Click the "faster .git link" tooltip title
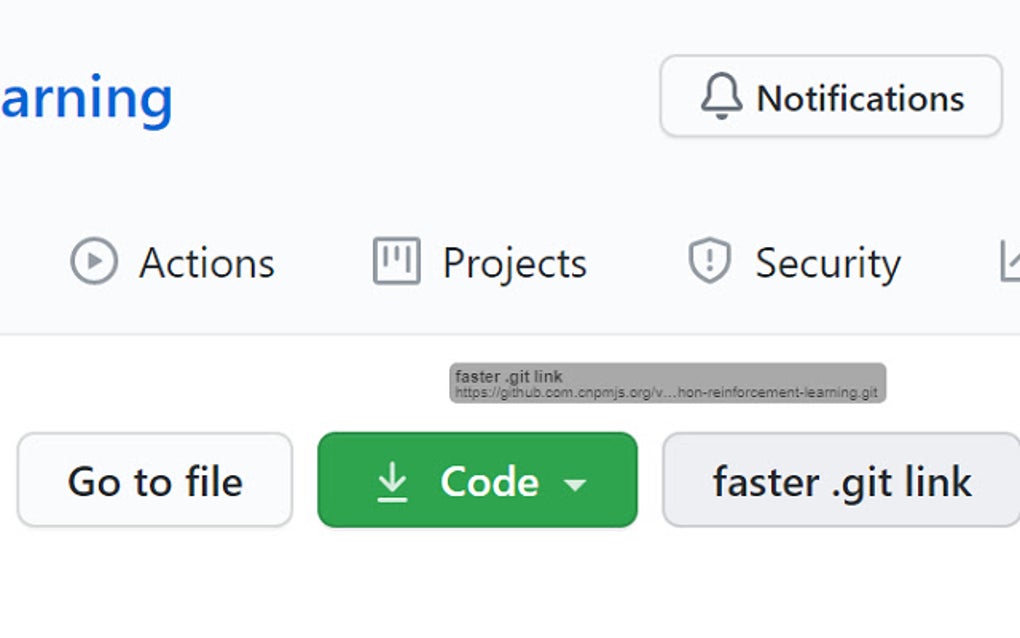Viewport: 1020px width, 638px height. pyautogui.click(x=509, y=377)
